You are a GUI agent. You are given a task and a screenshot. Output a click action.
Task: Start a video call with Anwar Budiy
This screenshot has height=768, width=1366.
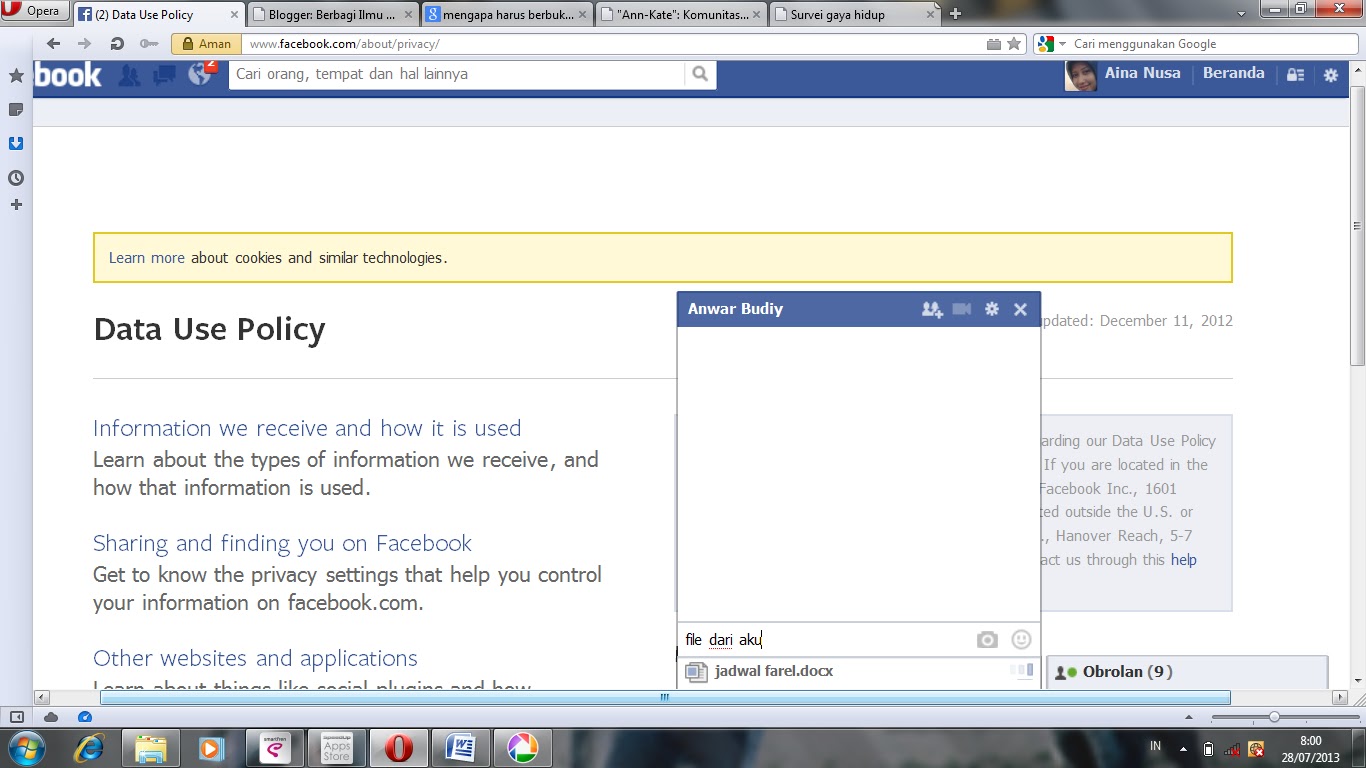(961, 309)
